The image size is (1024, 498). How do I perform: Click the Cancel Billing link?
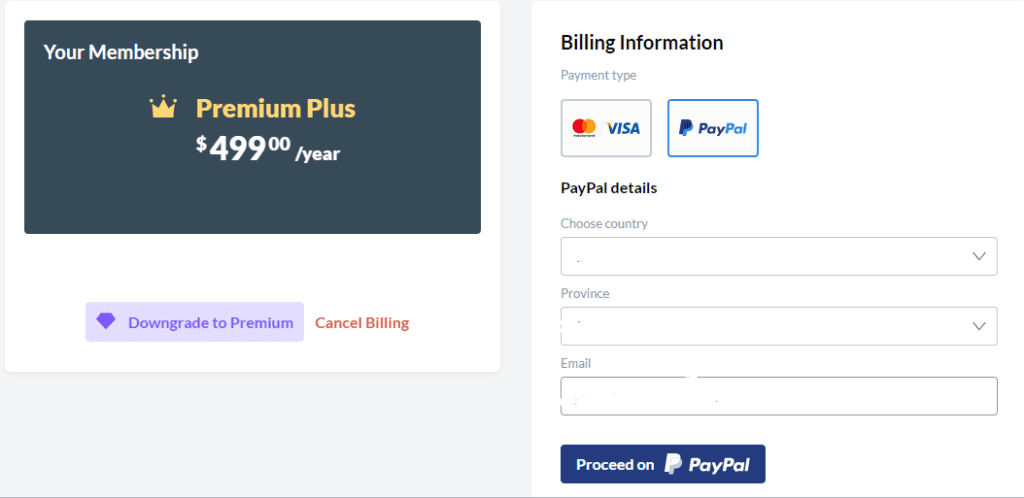(x=362, y=322)
